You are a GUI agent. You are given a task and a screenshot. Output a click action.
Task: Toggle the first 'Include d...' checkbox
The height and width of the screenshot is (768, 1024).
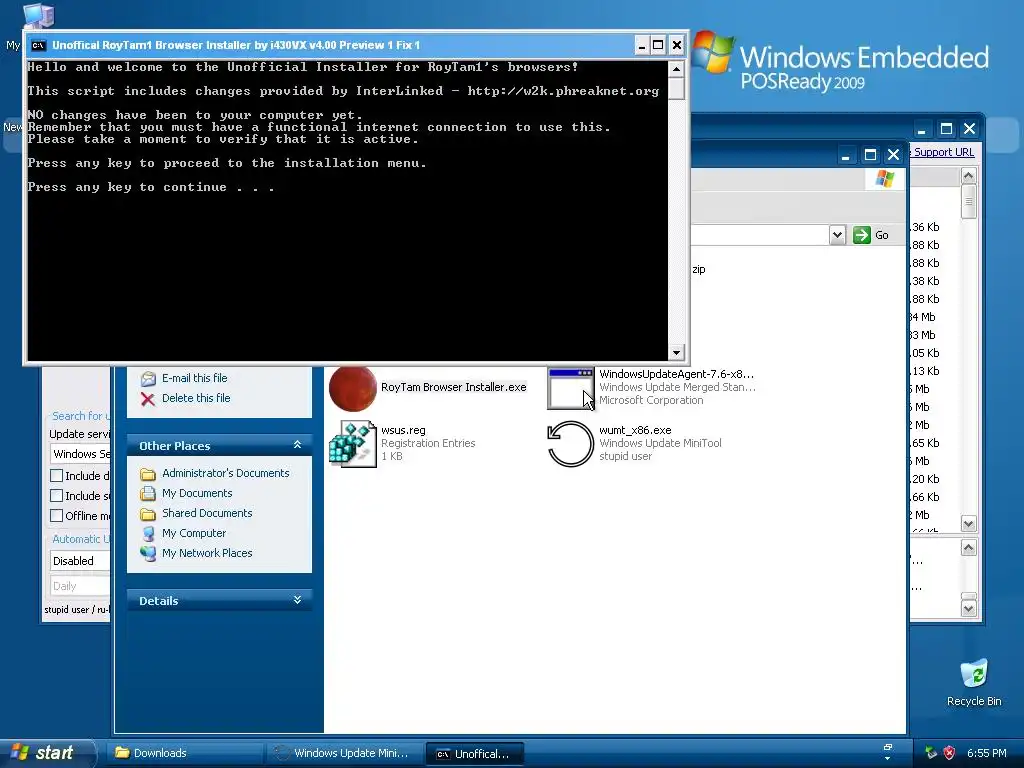pos(57,476)
